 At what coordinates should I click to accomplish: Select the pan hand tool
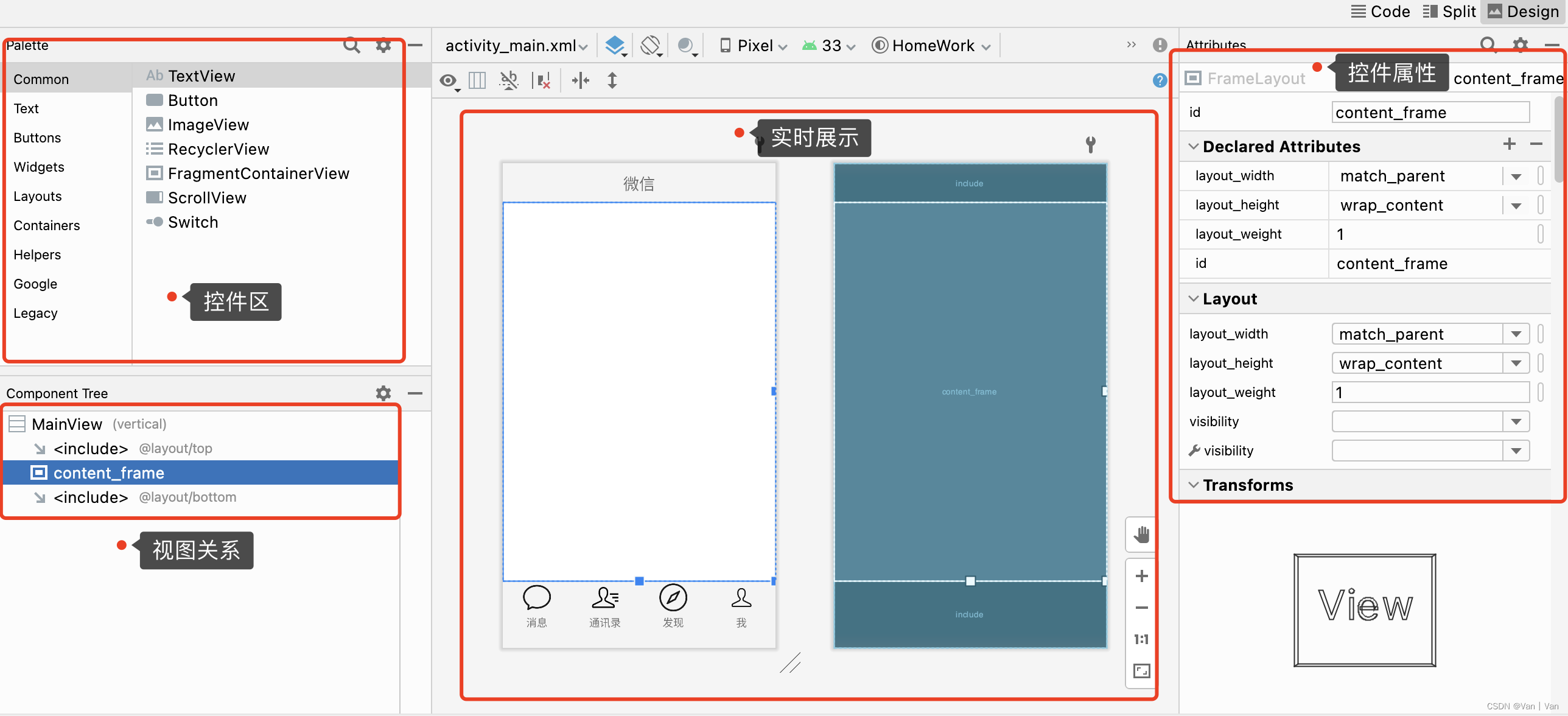point(1141,535)
